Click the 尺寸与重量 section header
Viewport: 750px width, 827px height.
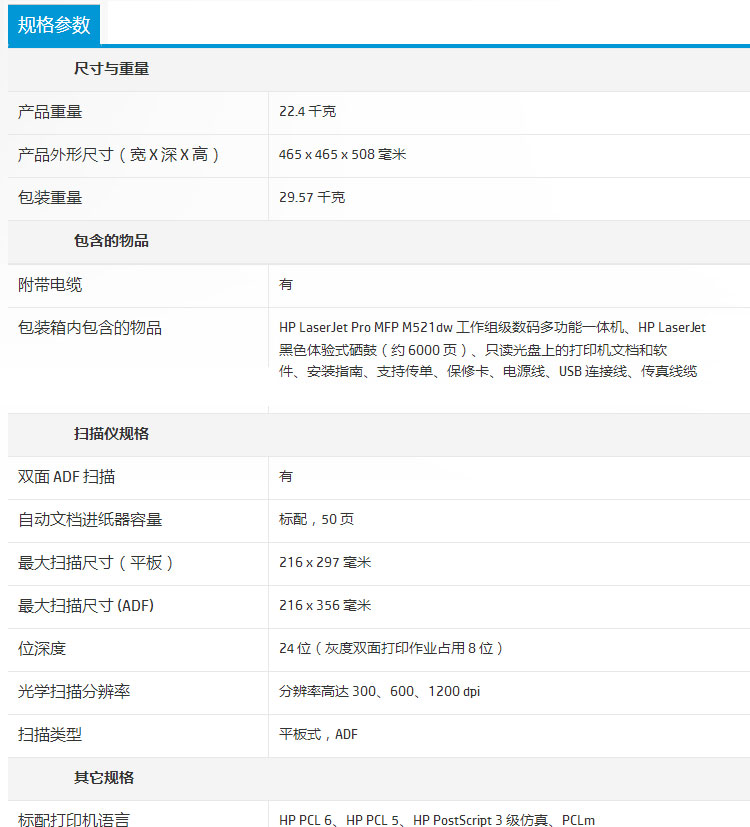(111, 69)
